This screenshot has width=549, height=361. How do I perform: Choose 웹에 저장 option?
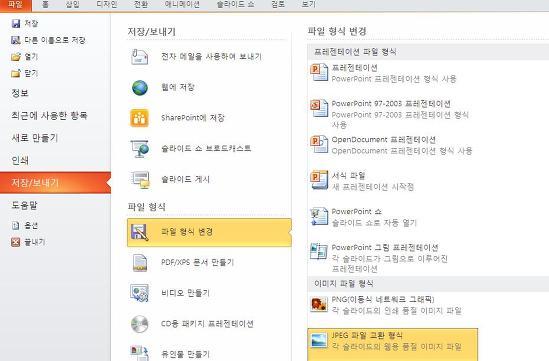(x=209, y=88)
